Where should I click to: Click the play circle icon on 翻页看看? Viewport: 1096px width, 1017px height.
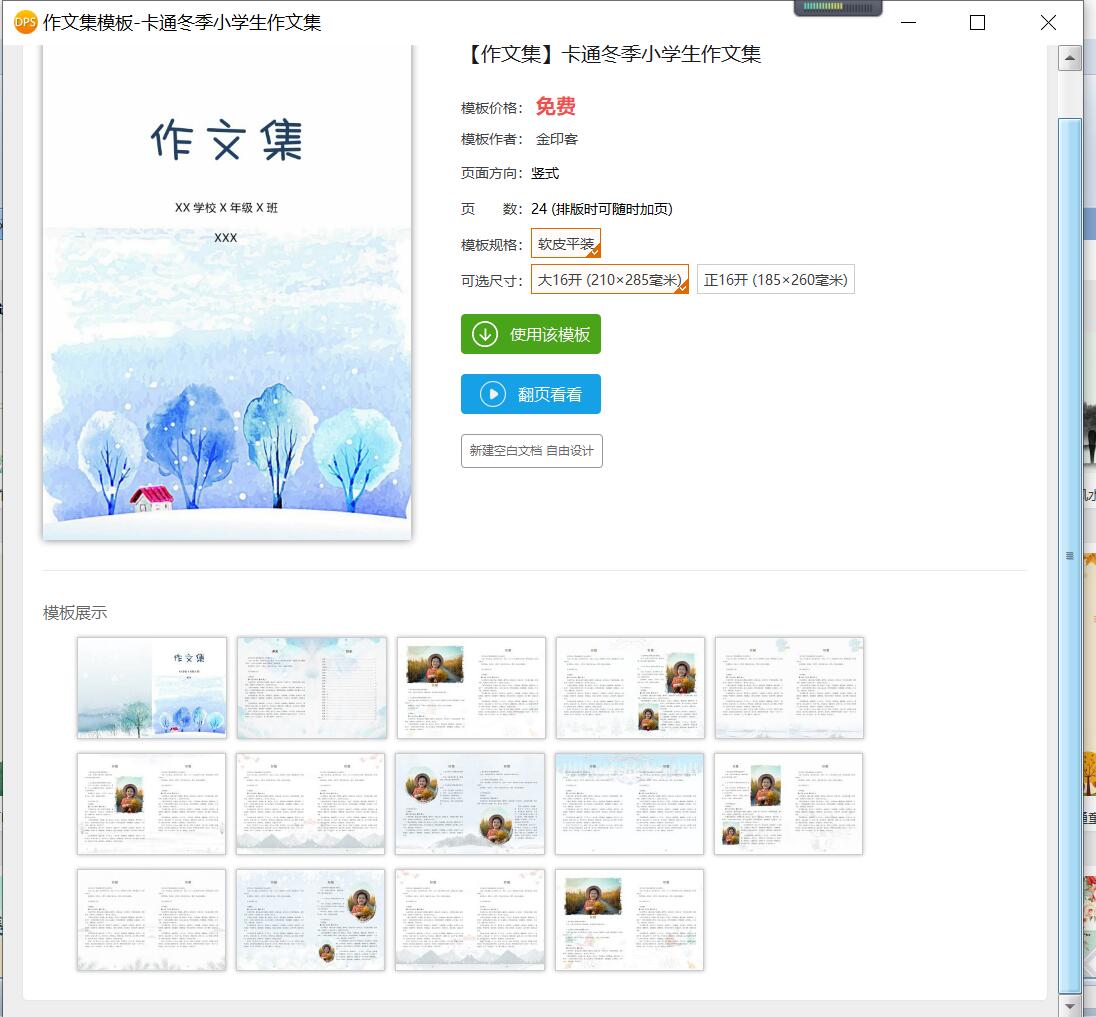(x=493, y=394)
